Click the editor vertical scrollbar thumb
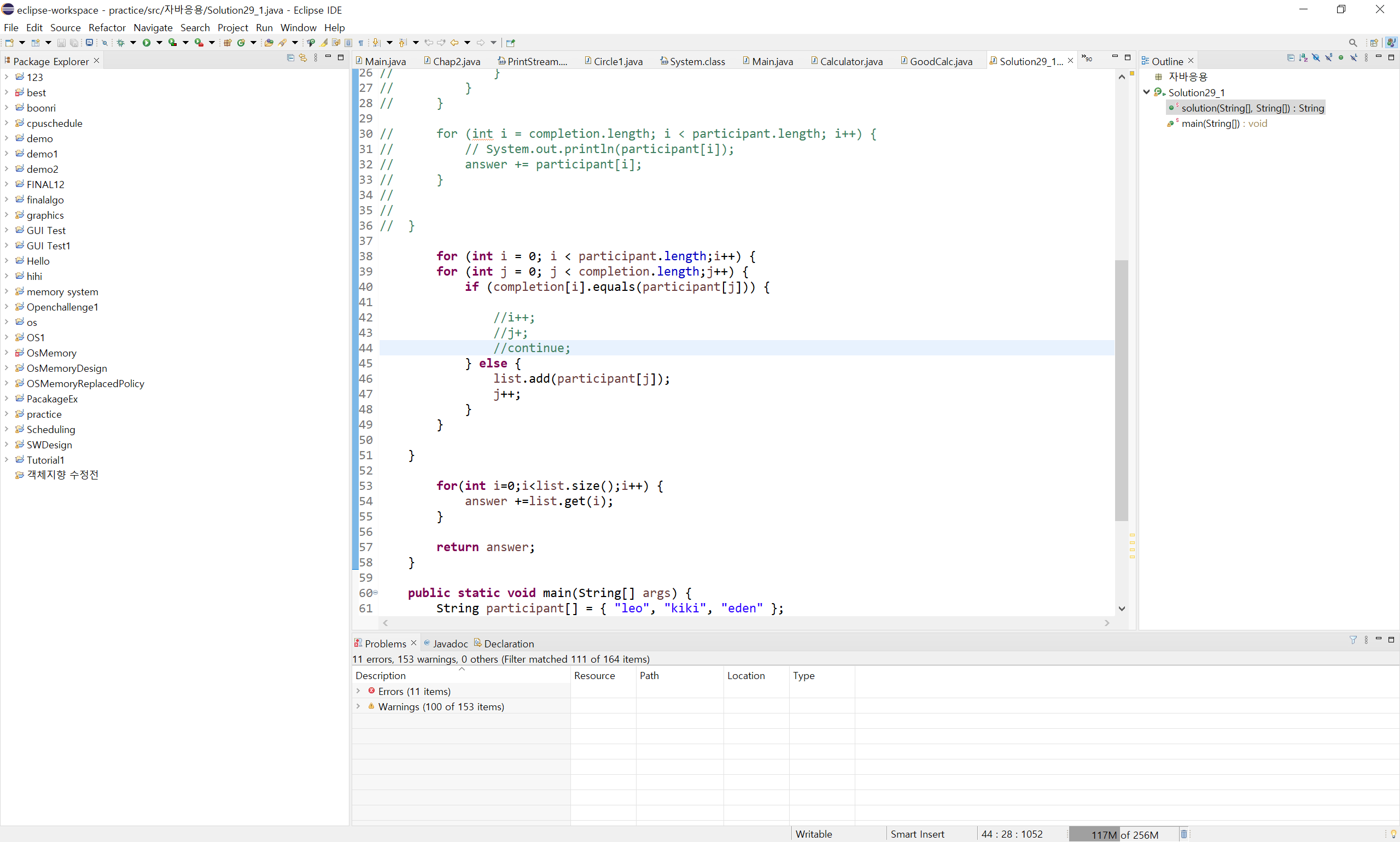The width and height of the screenshot is (1400, 842). coord(1121,390)
